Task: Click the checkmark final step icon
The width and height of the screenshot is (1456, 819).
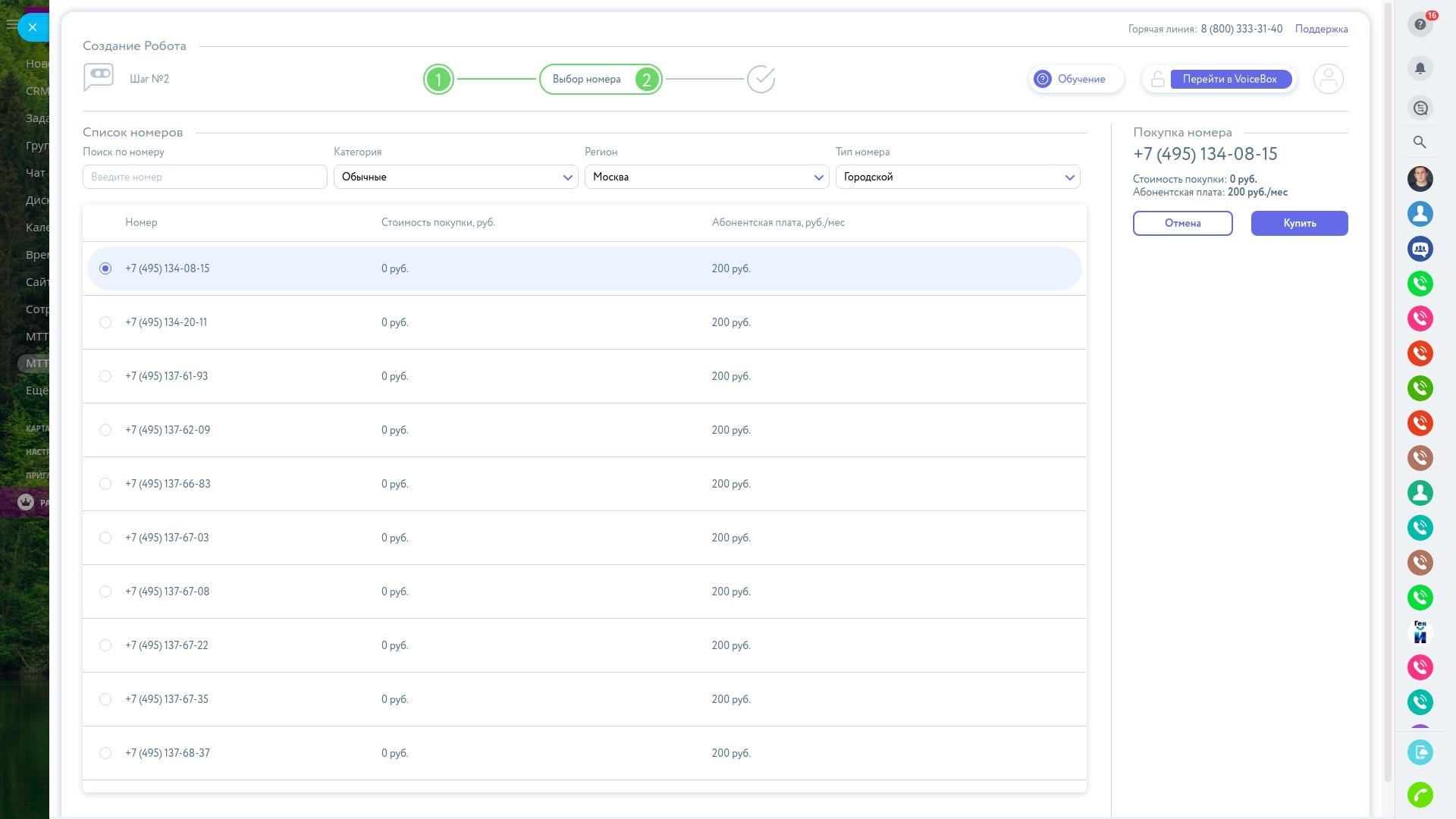Action: (761, 79)
